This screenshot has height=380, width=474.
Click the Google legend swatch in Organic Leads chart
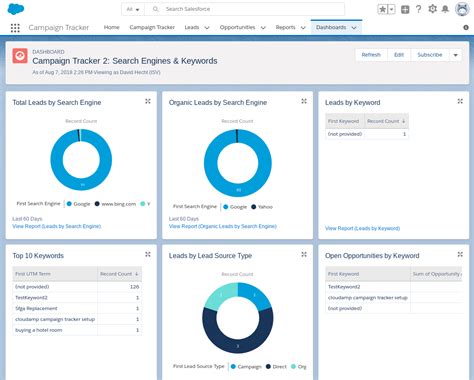(x=226, y=207)
